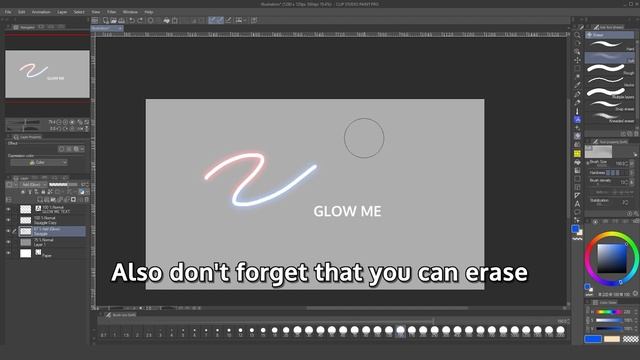Hide the GLOW ME TEXT layer

(8, 209)
